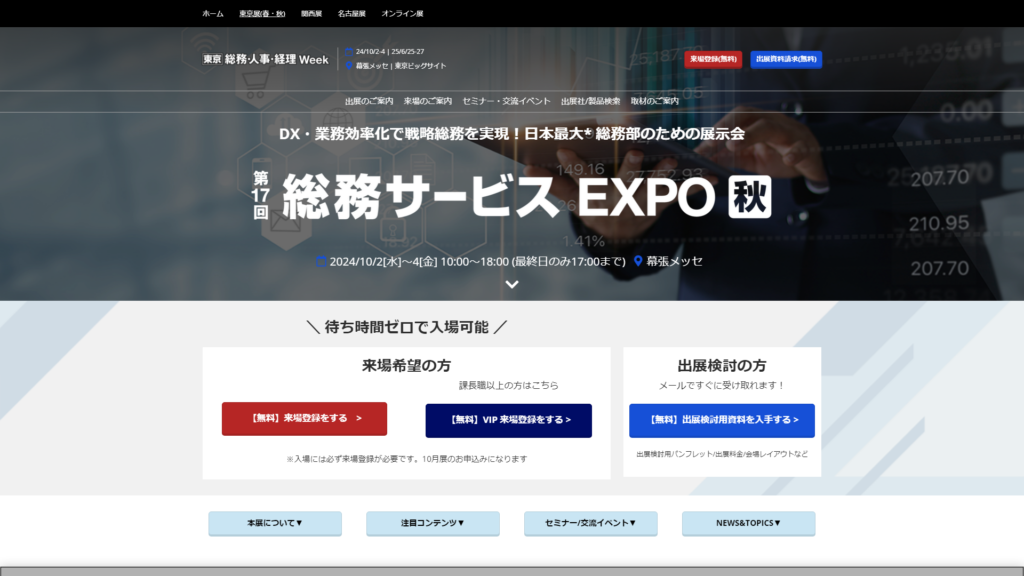Click the location pin beside 幕張メッセ | 東京ビッグサイト
1024x576 pixels.
[x=349, y=66]
